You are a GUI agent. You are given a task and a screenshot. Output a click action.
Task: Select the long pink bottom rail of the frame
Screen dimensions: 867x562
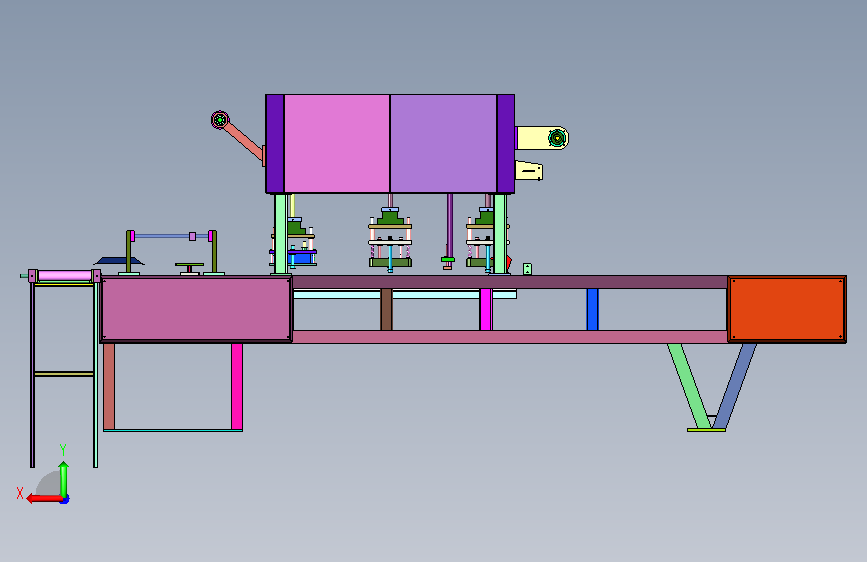click(x=509, y=336)
